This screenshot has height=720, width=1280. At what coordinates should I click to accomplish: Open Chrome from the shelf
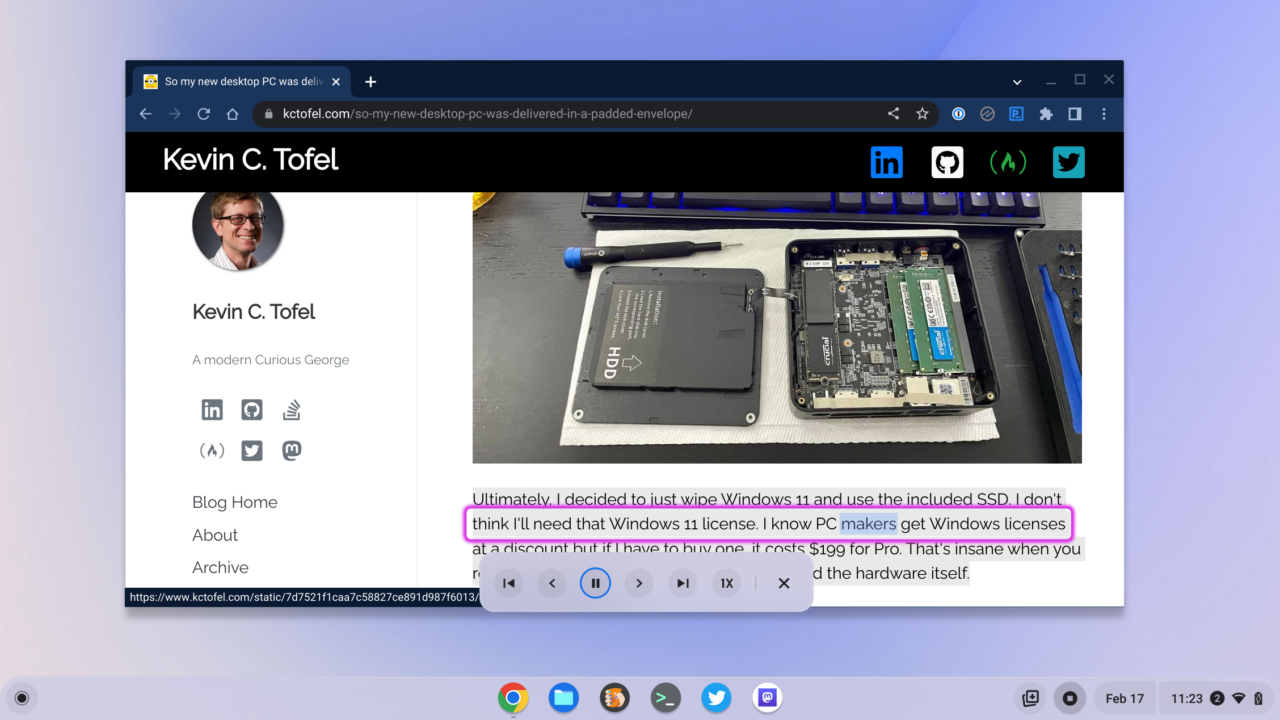pyautogui.click(x=513, y=698)
